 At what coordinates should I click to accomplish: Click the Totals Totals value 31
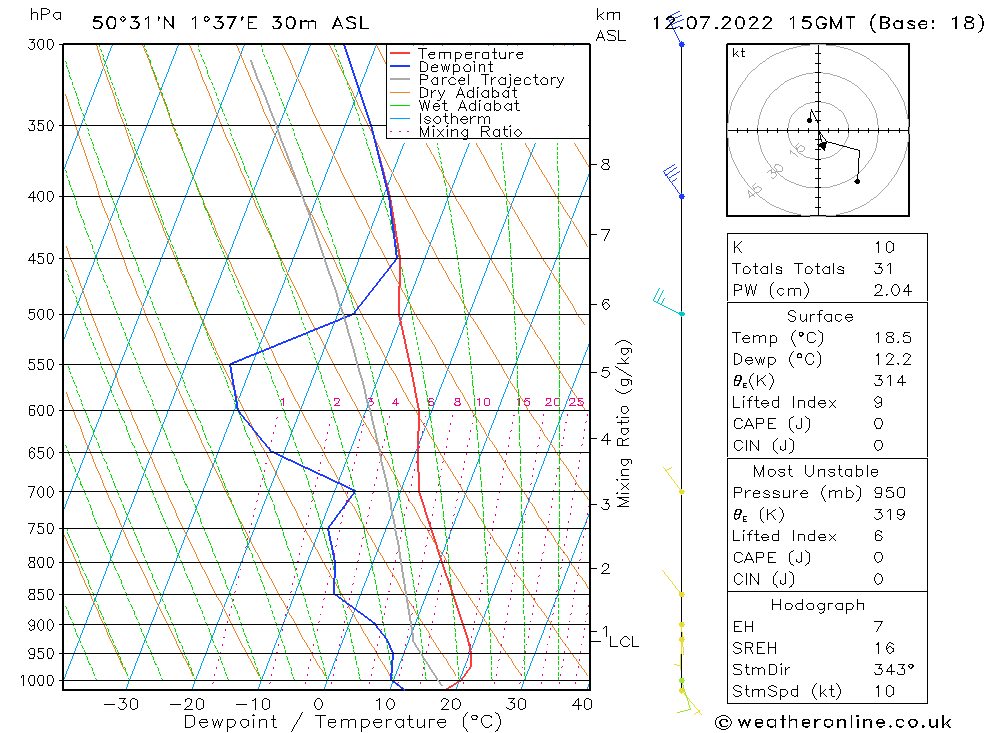click(x=884, y=269)
